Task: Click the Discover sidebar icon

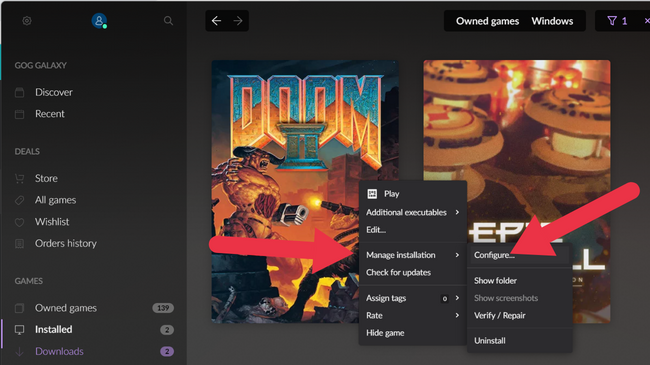Action: [19, 92]
